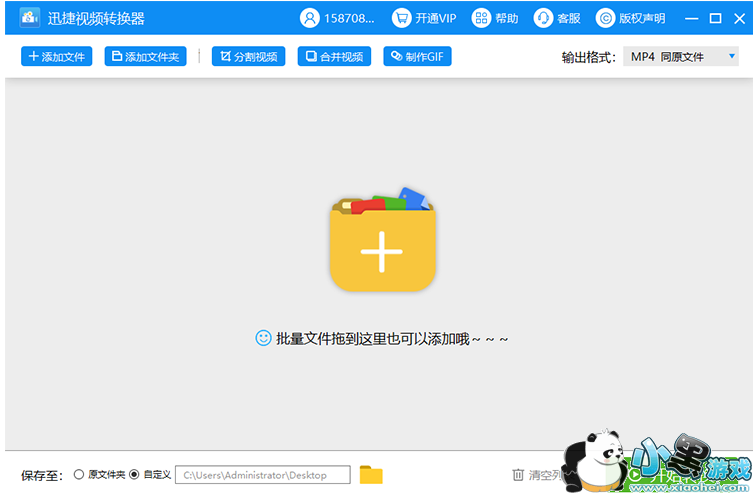Screen dimensions: 753x496
Task: View the 版权声明 copyright notice
Action: [631, 18]
